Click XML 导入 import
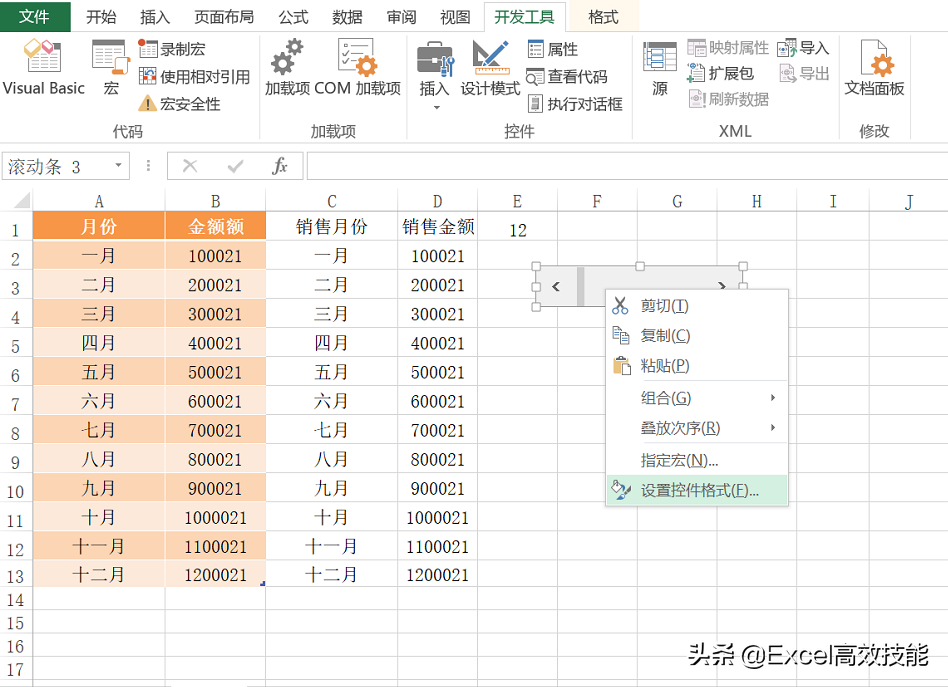This screenshot has height=687, width=948. tap(803, 47)
